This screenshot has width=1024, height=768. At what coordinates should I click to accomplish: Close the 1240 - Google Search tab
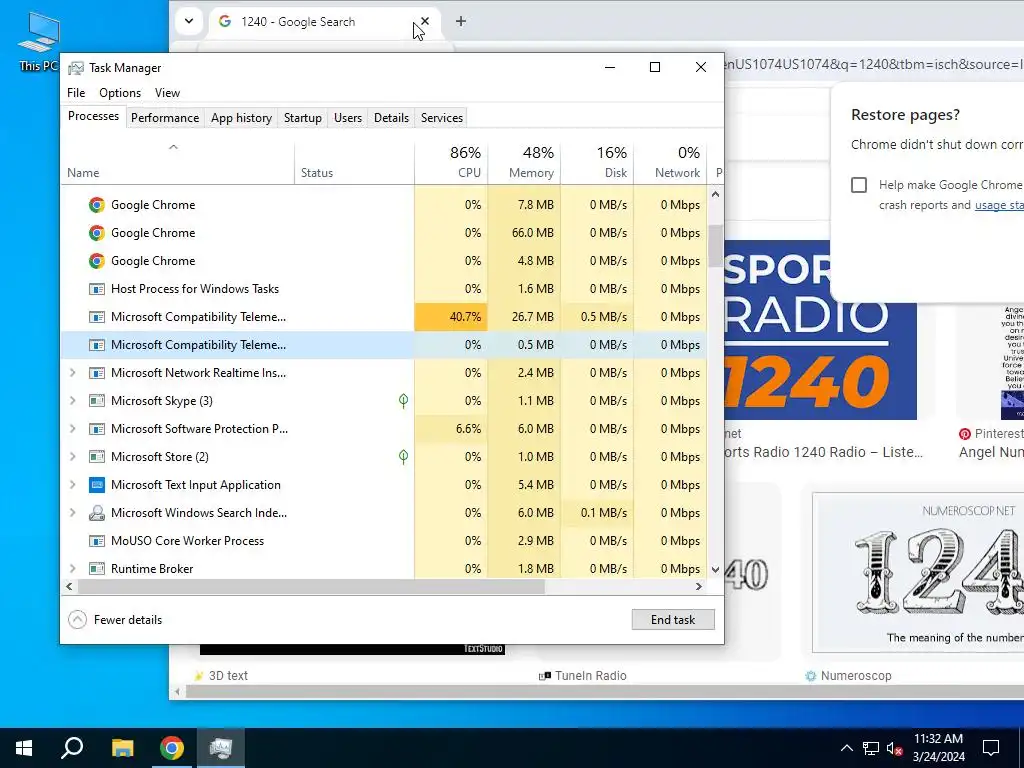coord(425,22)
